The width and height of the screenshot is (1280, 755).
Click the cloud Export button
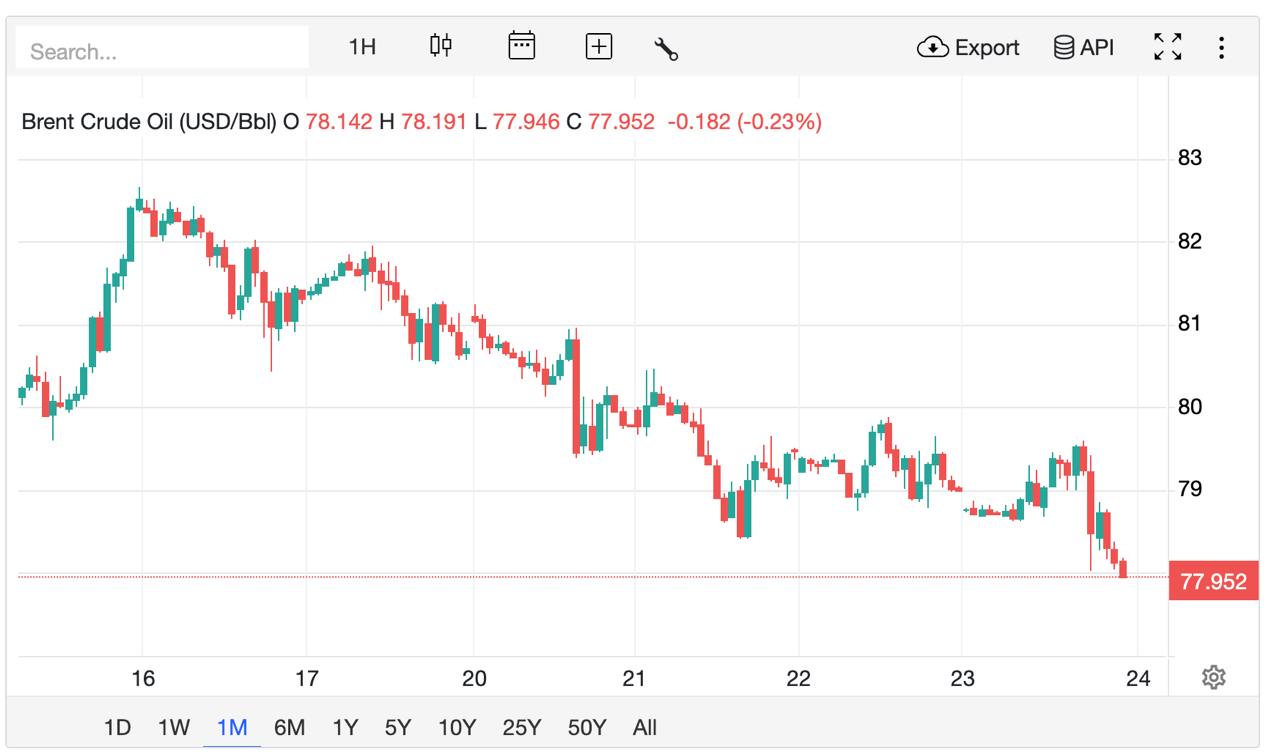(x=968, y=47)
